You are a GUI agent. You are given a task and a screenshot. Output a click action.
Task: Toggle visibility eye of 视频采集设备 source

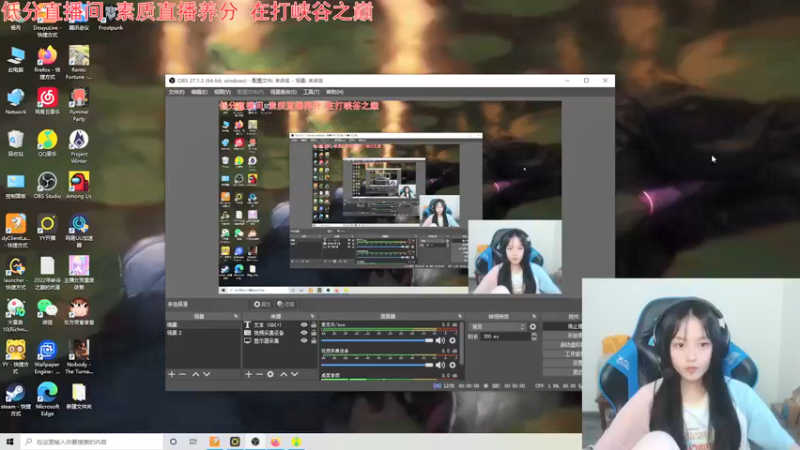(304, 333)
